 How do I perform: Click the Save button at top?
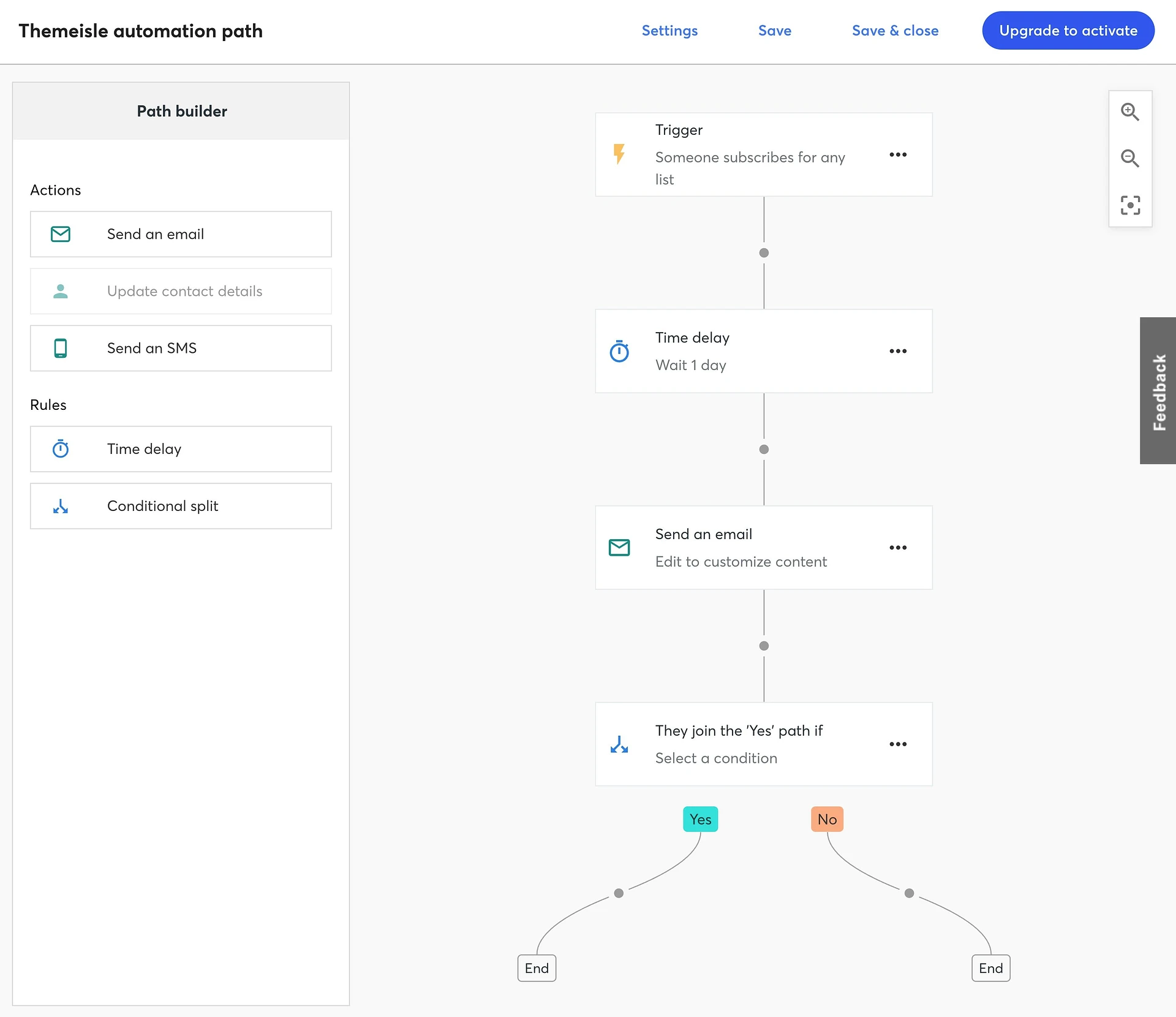click(x=775, y=30)
